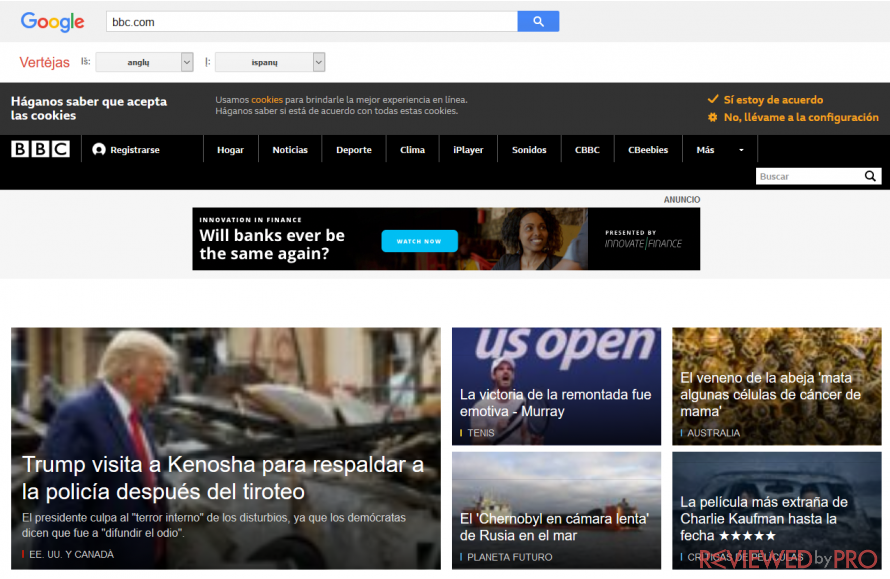
Task: Open the Noticias section
Action: [x=290, y=150]
